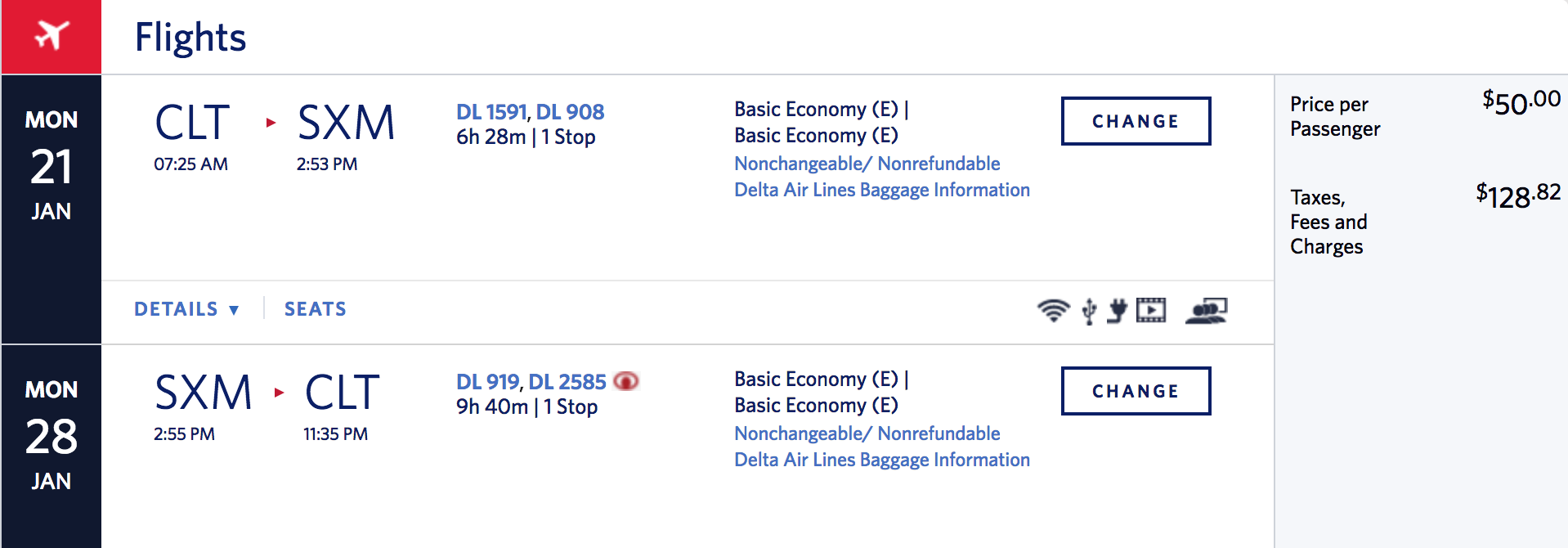Open flight DL 1591 link
This screenshot has height=548, width=1568.
(491, 112)
